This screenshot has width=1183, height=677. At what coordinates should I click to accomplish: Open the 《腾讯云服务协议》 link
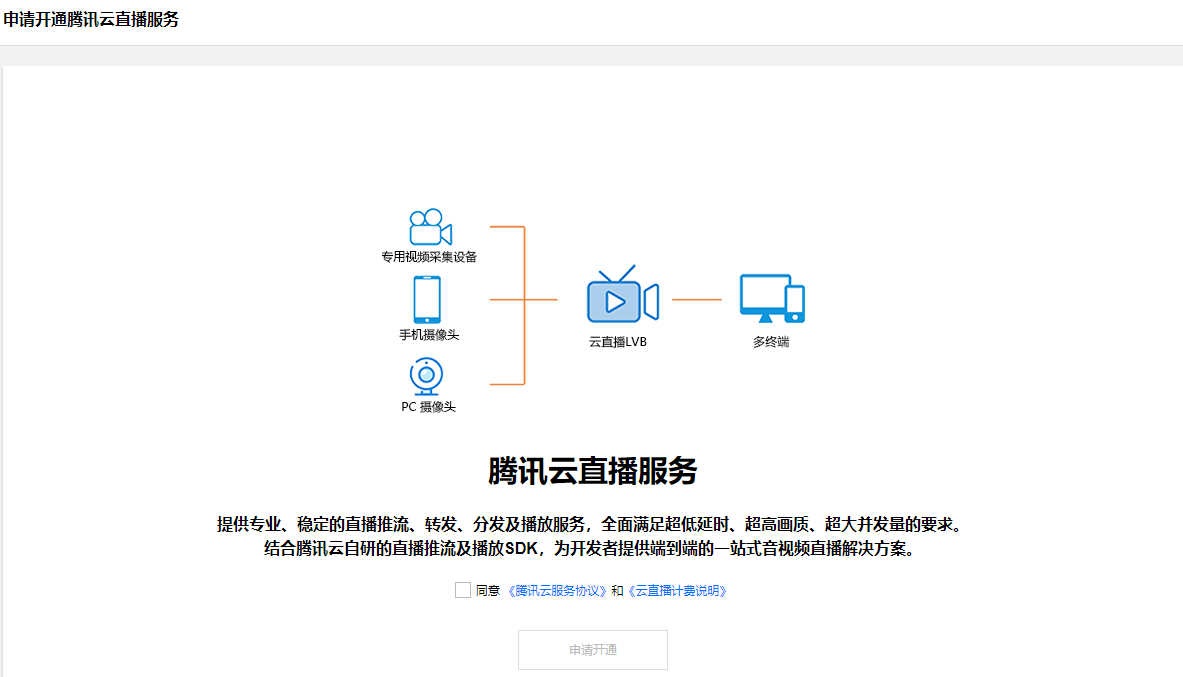click(557, 591)
